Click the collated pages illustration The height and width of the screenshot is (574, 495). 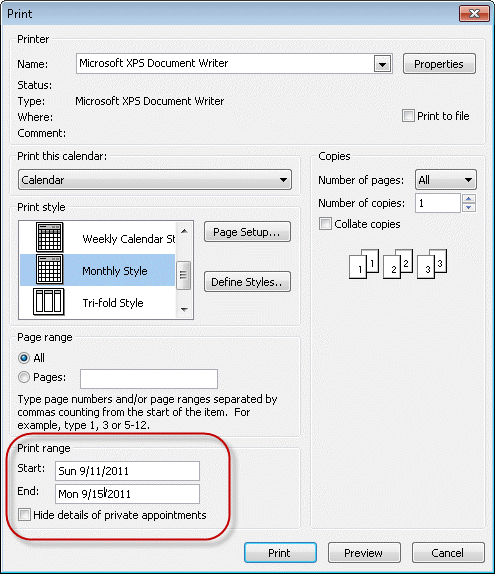pyautogui.click(x=398, y=264)
